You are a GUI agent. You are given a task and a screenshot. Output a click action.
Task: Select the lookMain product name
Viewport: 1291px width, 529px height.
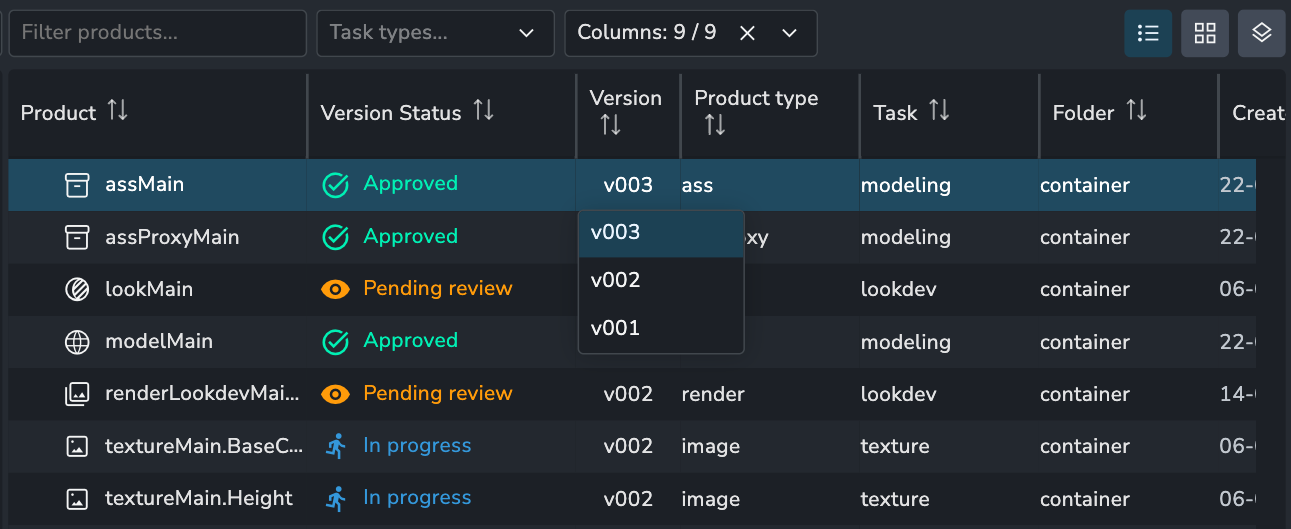tap(149, 289)
